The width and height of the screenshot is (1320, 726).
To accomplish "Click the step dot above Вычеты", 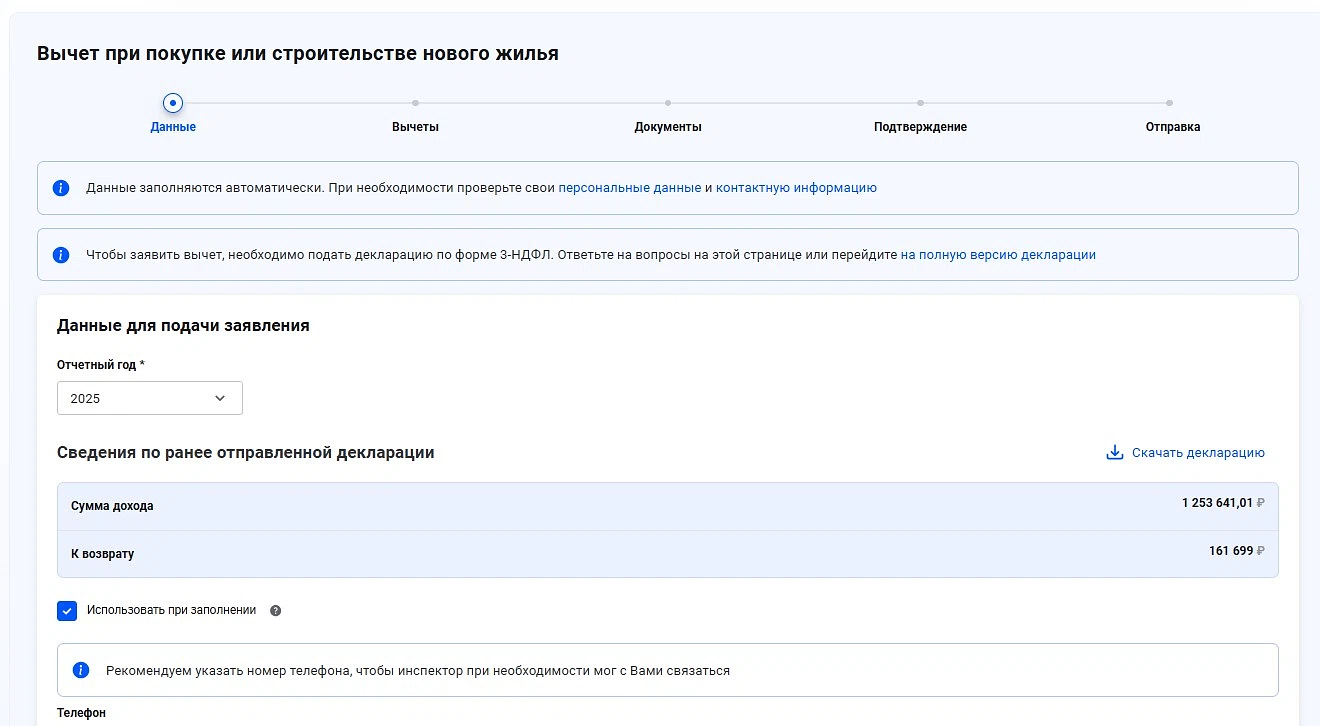I will coord(415,102).
